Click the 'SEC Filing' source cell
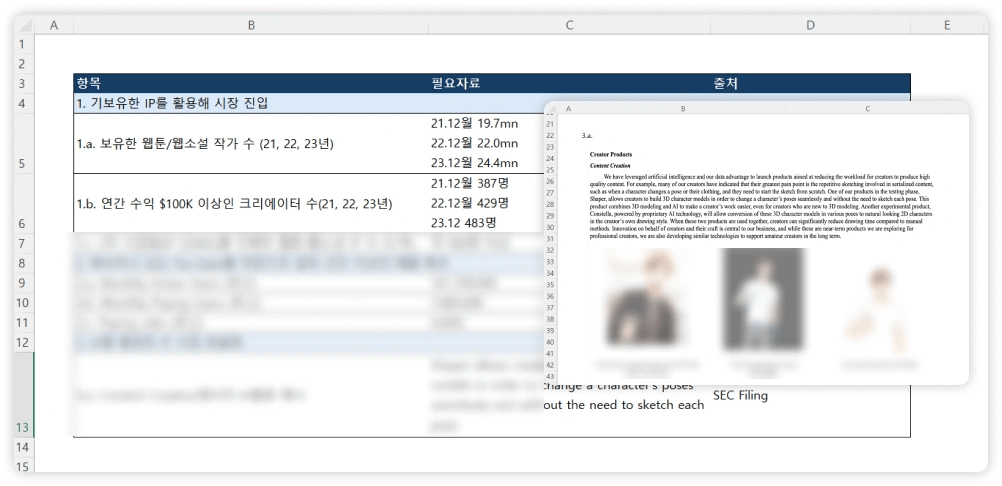The width and height of the screenshot is (1002, 486). click(740, 395)
